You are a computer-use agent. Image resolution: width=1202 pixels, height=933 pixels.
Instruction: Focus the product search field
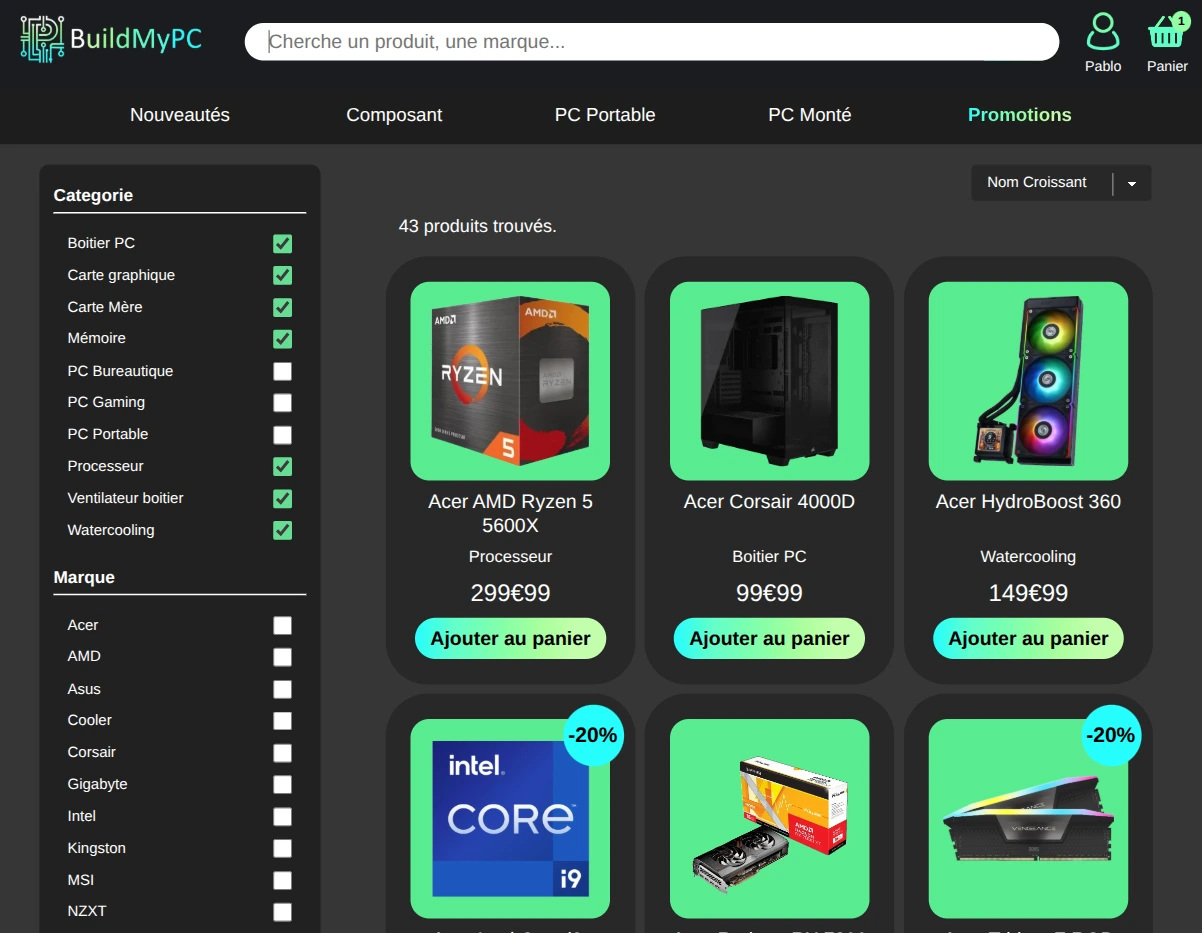[x=652, y=42]
